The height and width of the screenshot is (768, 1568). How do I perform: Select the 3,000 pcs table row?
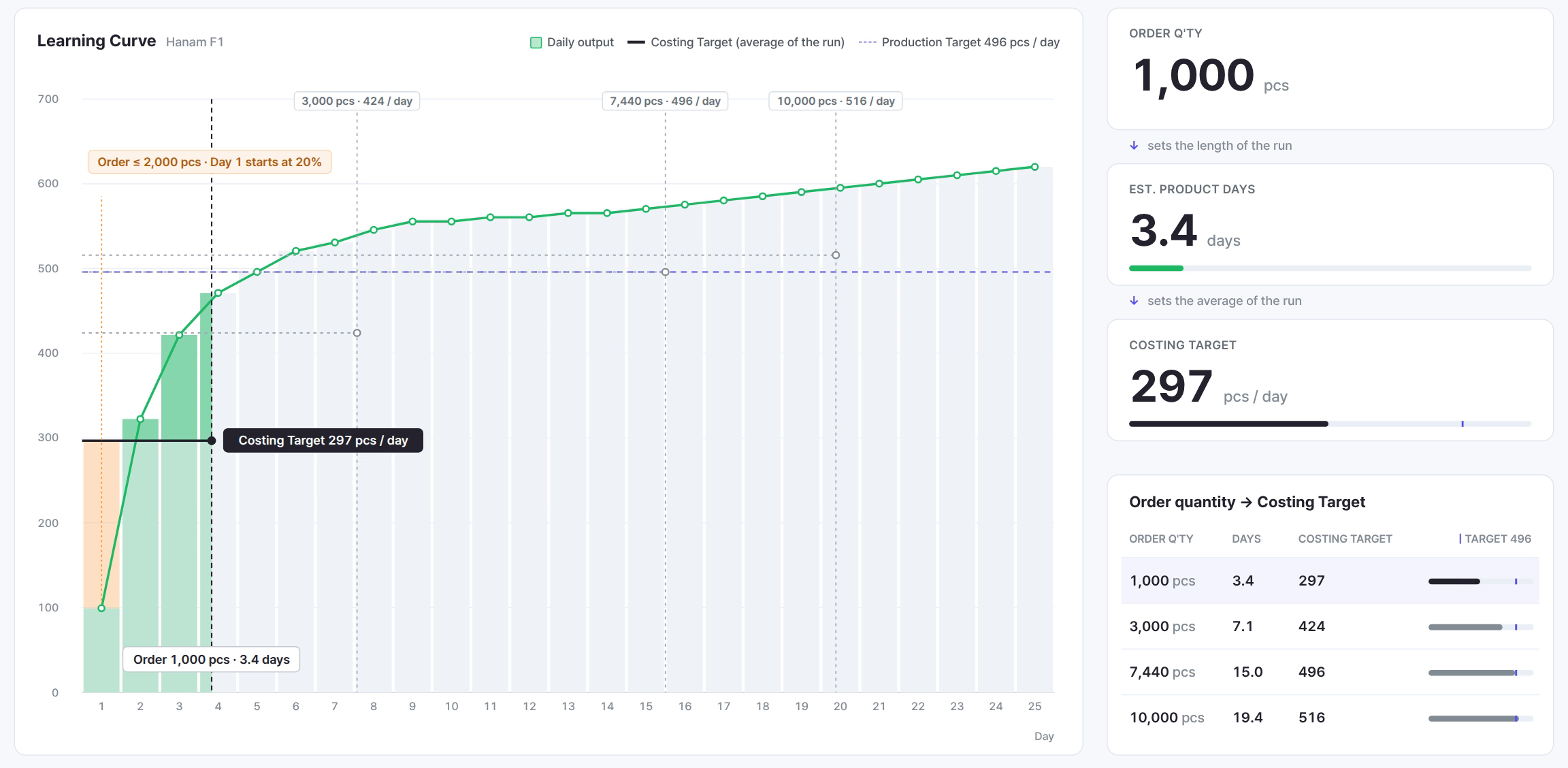click(1330, 626)
